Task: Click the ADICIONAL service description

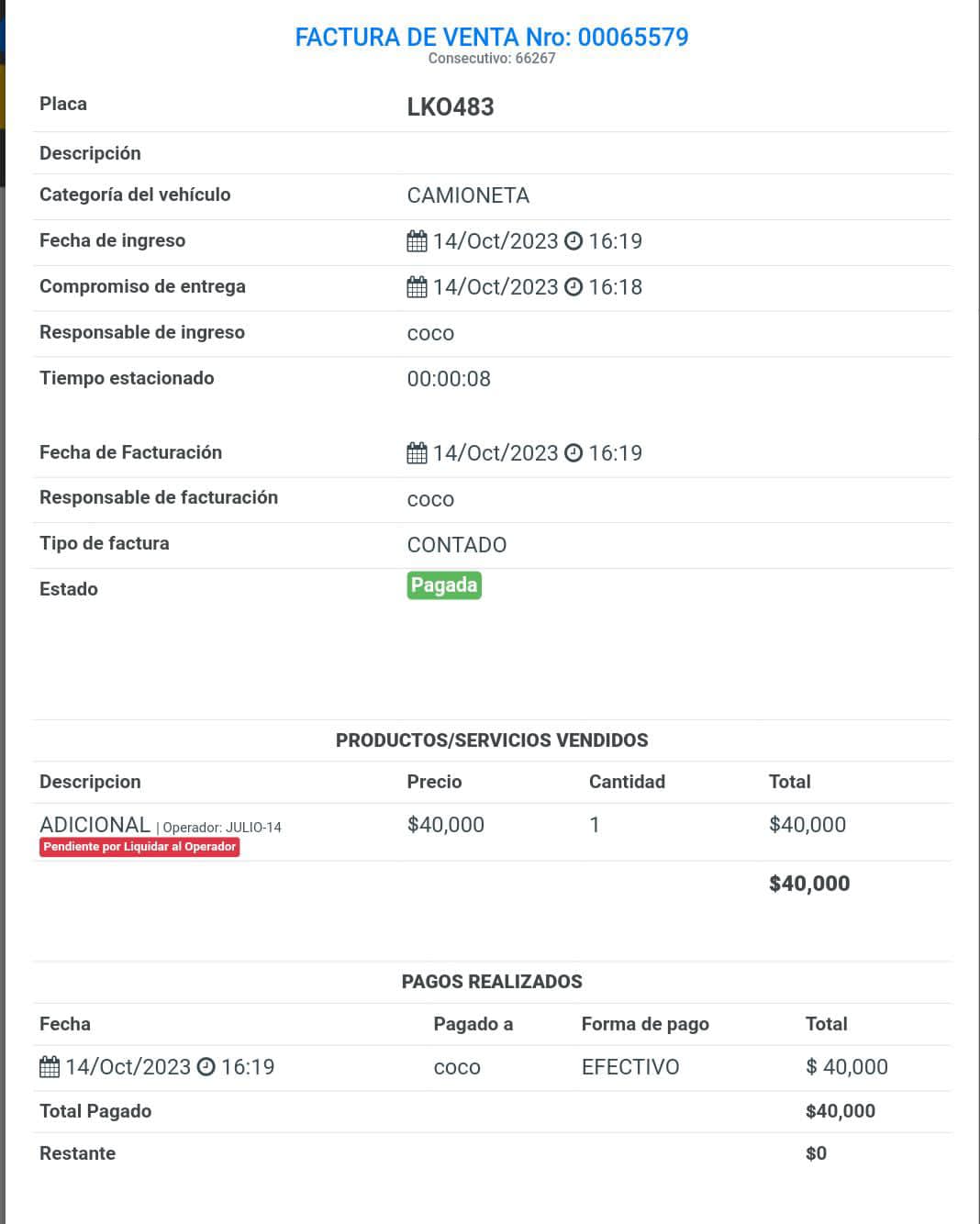Action: tap(95, 825)
